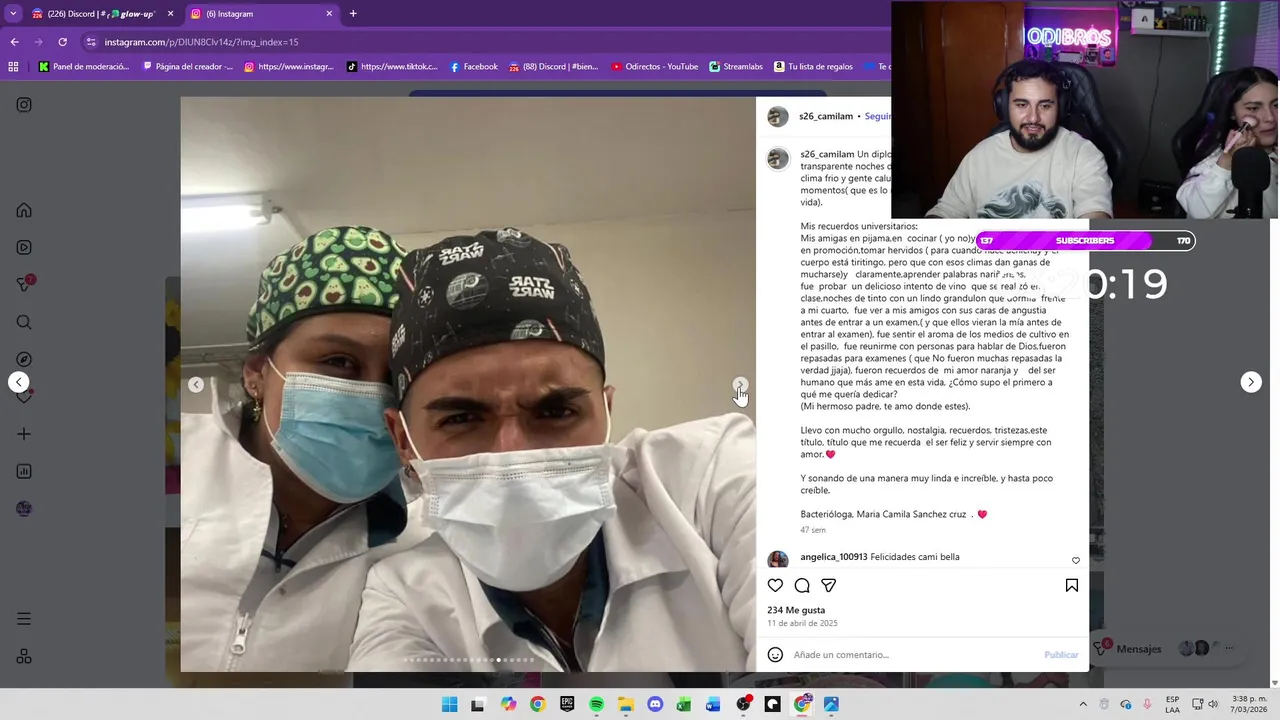Open the profile avatar in Instagram sidebar
Image resolution: width=1280 pixels, height=720 pixels.
[24, 508]
